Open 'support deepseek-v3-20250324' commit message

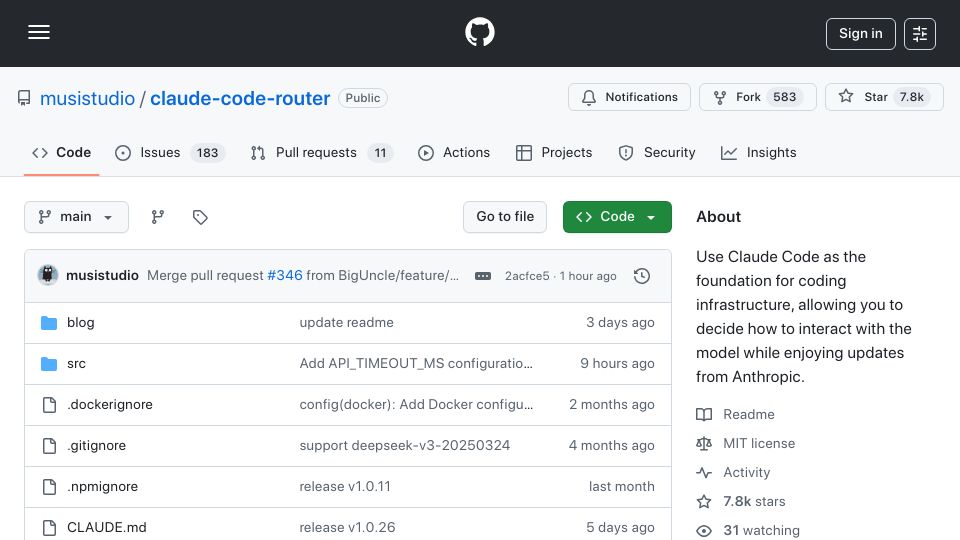click(x=405, y=446)
